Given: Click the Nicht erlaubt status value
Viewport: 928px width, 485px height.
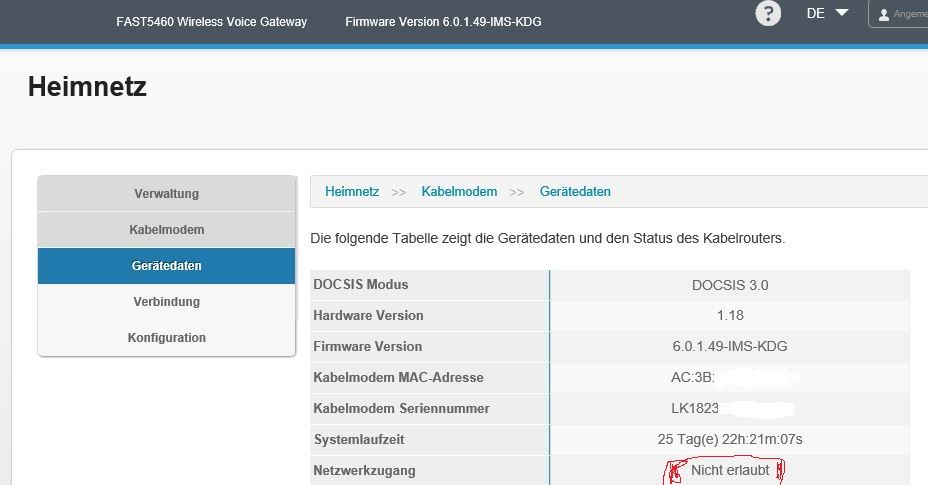Looking at the screenshot, I should tap(730, 470).
